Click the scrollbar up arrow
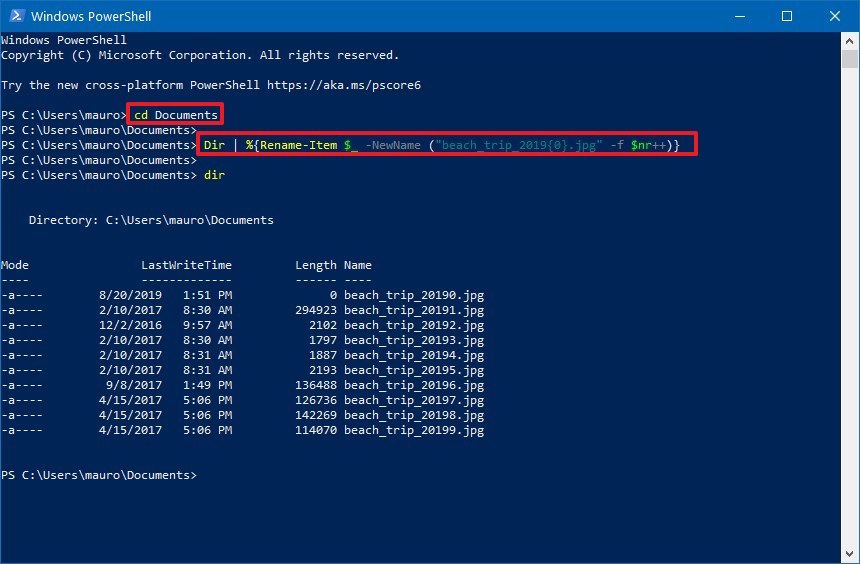This screenshot has height=564, width=860. 850,41
